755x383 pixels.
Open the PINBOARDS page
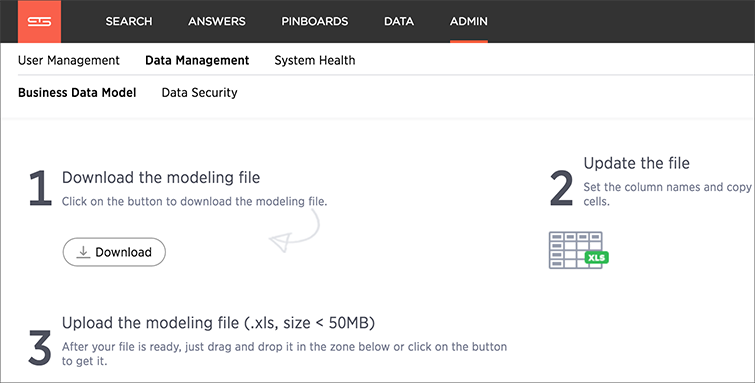315,21
